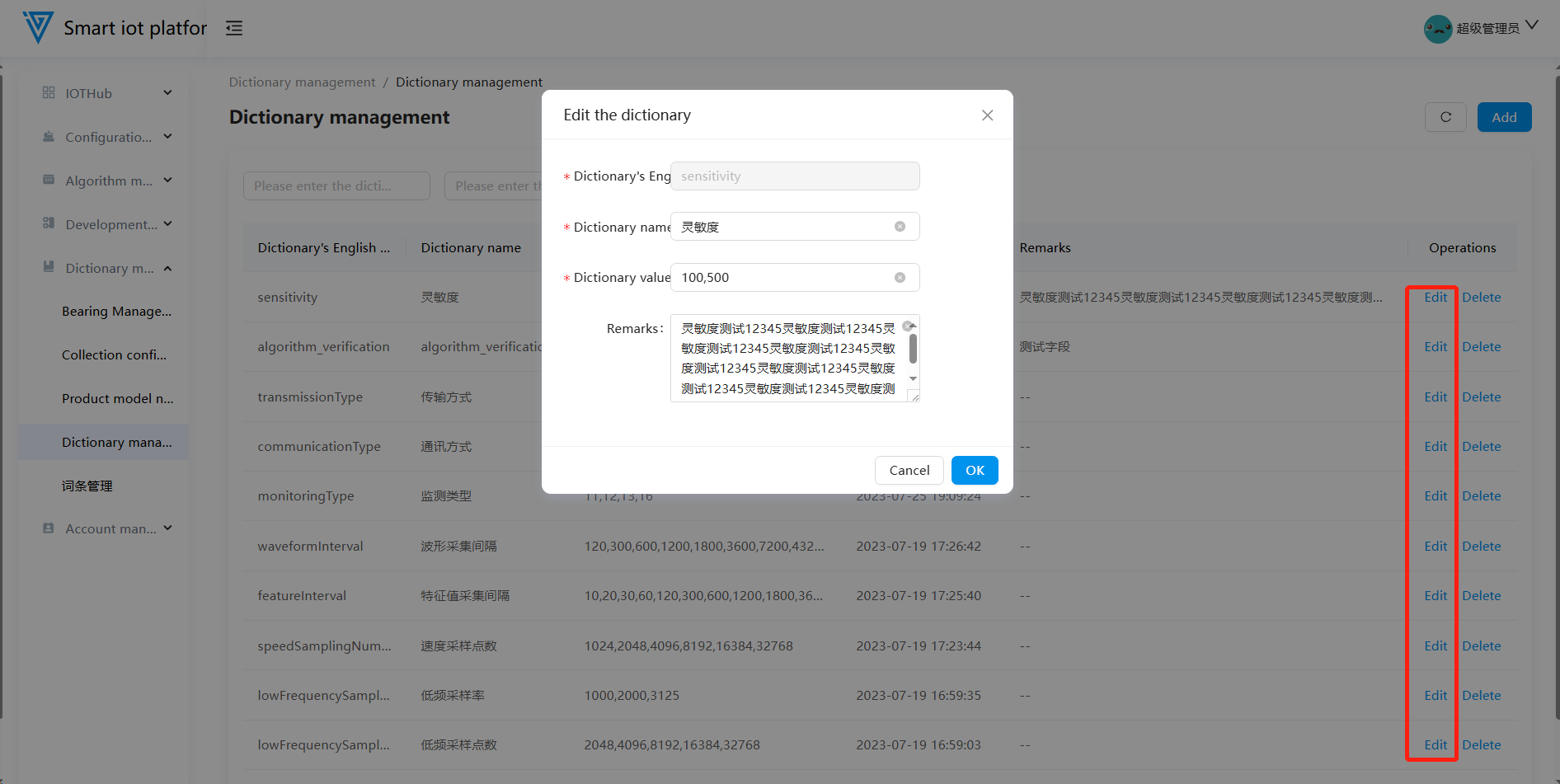
Task: Collapse the Dictionary management sidebar menu
Action: pos(167,268)
